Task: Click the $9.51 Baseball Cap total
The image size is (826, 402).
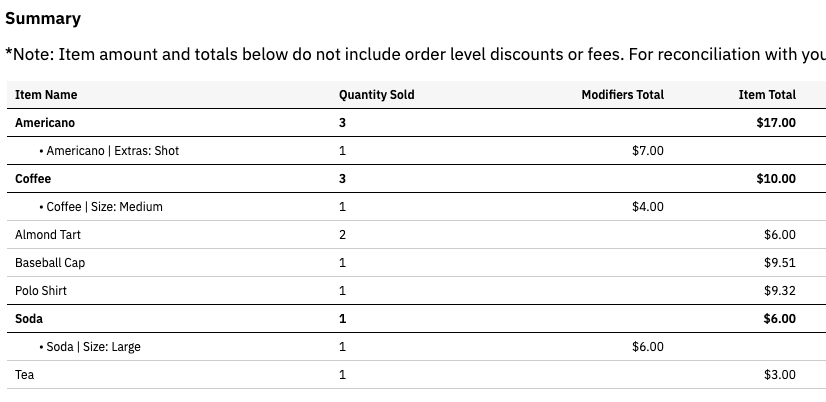Action: tap(780, 263)
